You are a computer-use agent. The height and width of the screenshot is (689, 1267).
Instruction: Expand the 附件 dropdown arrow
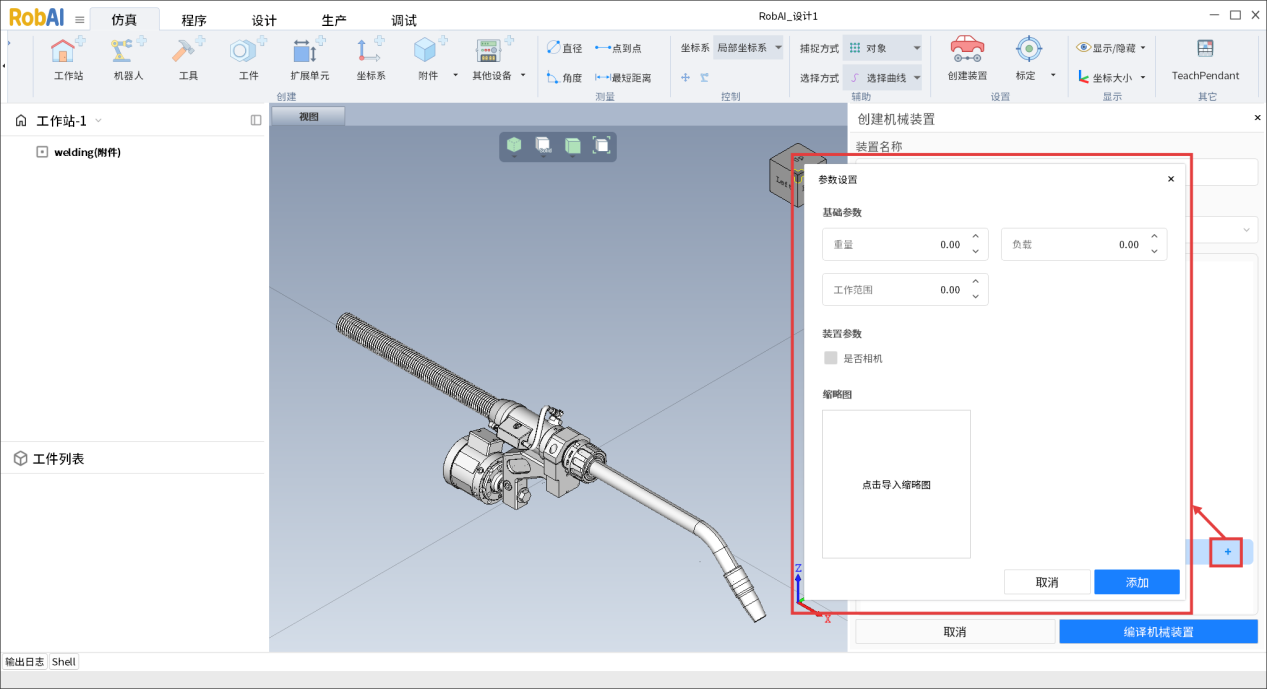tap(455, 75)
